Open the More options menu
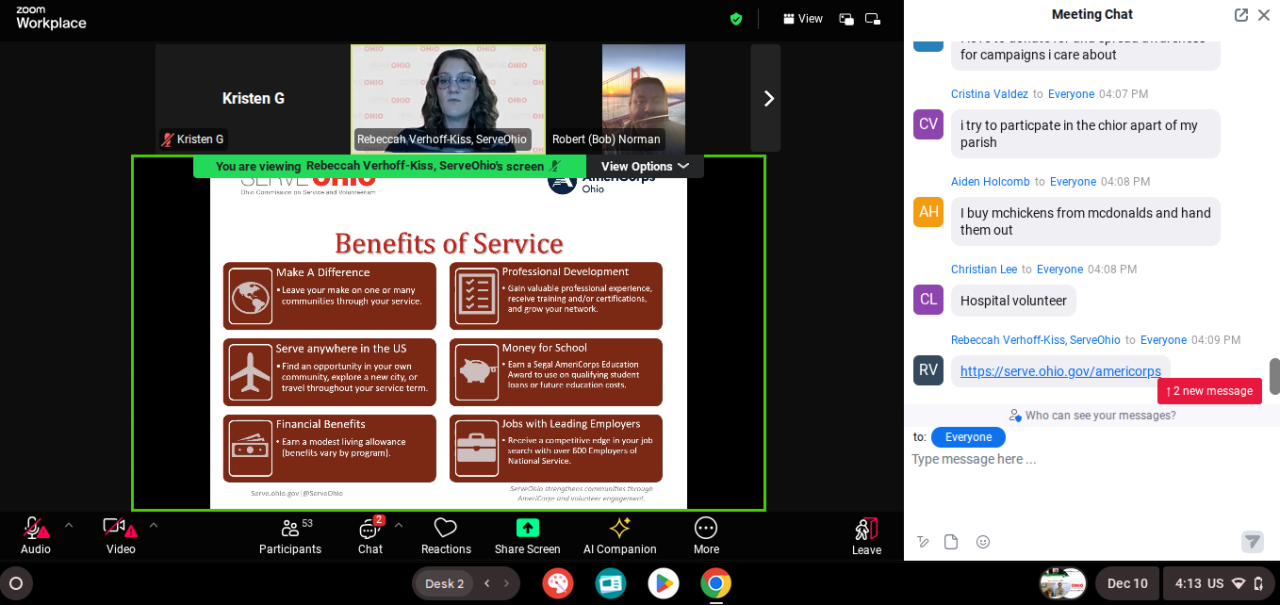Screen dimensions: 1280x605 (x=706, y=535)
